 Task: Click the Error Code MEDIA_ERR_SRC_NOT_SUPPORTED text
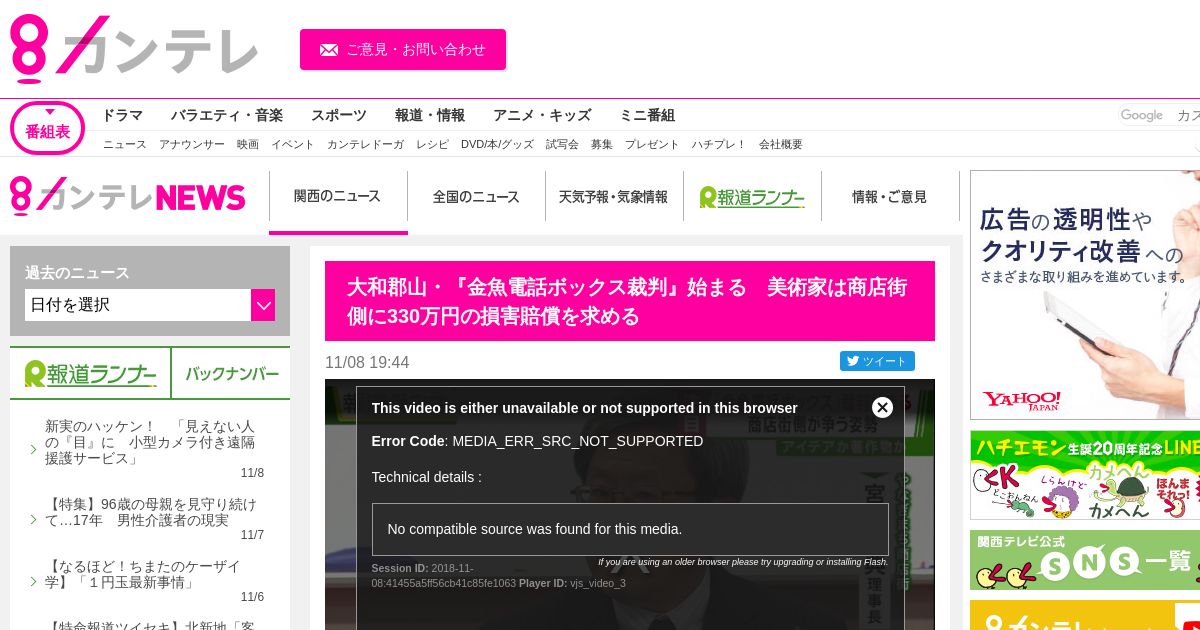pos(537,441)
